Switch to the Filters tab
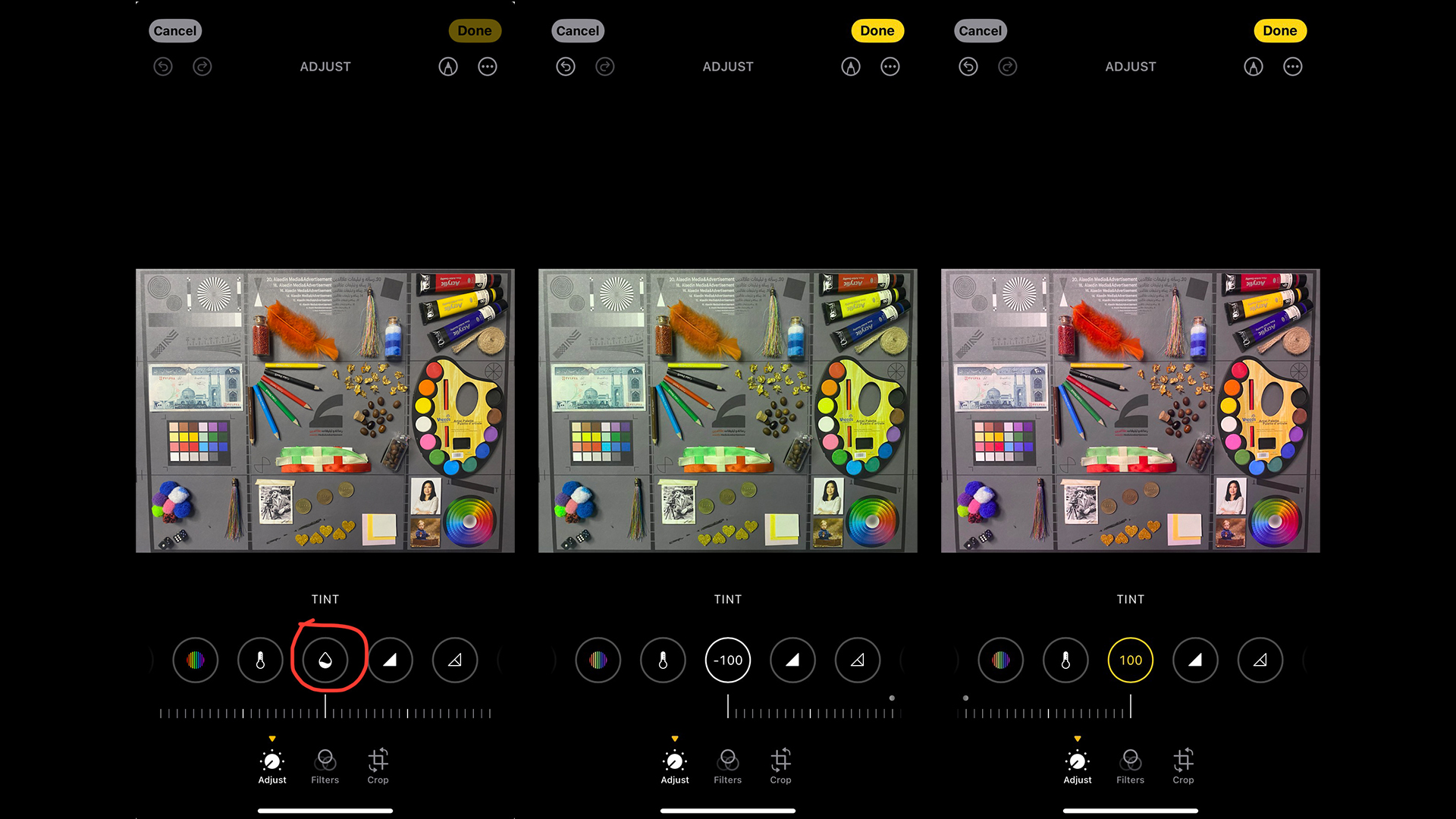Viewport: 1456px width, 819px height. [325, 765]
